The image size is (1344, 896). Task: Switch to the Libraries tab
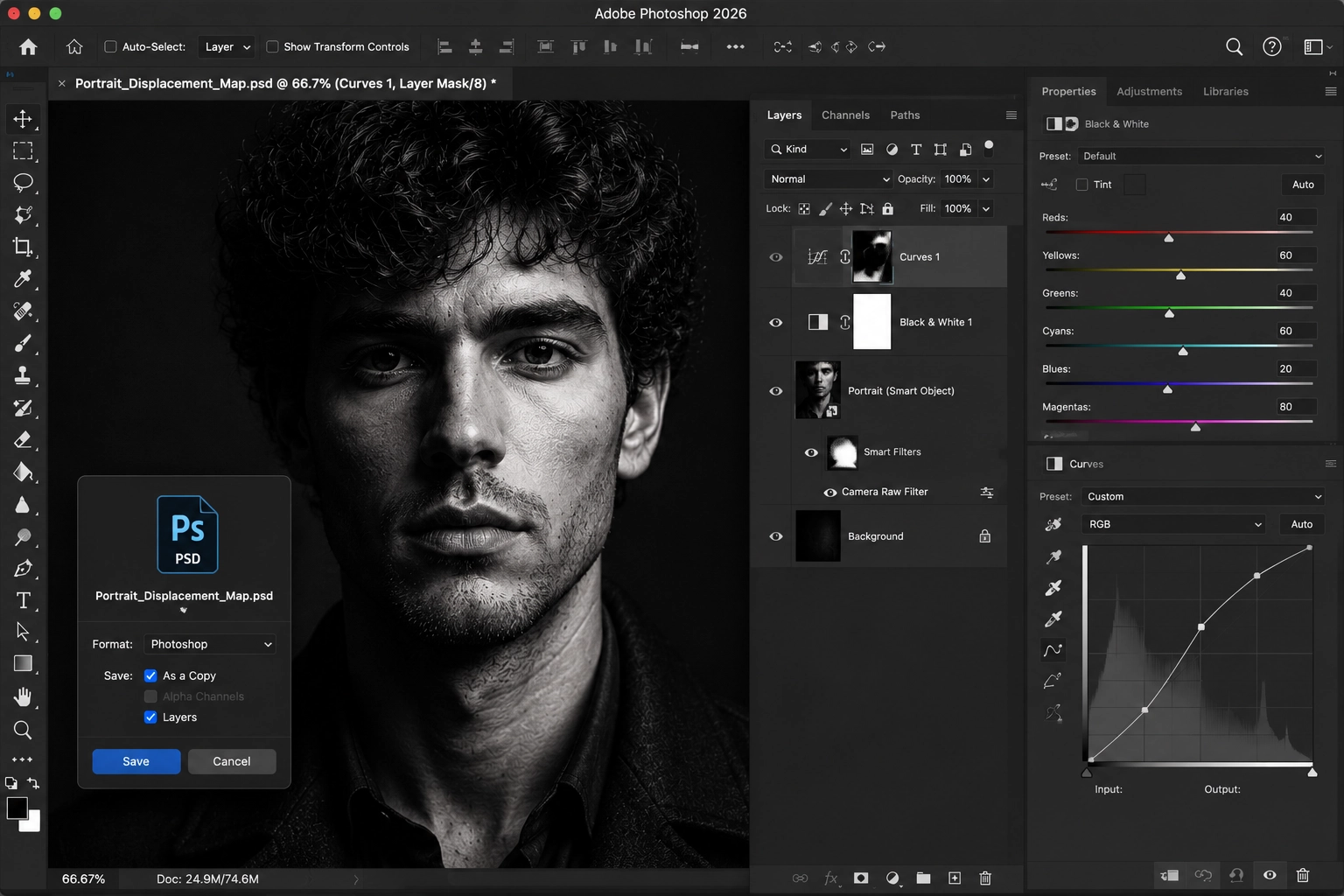[x=1225, y=91]
